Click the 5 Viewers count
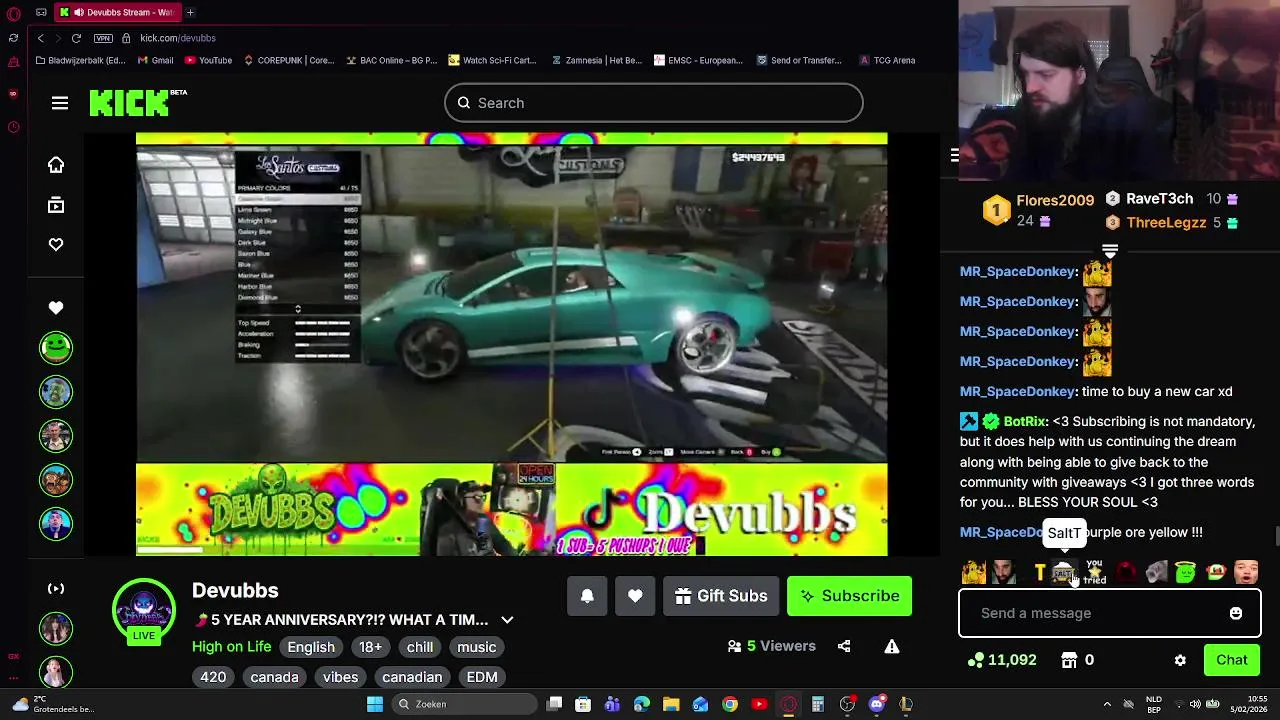 (x=771, y=646)
